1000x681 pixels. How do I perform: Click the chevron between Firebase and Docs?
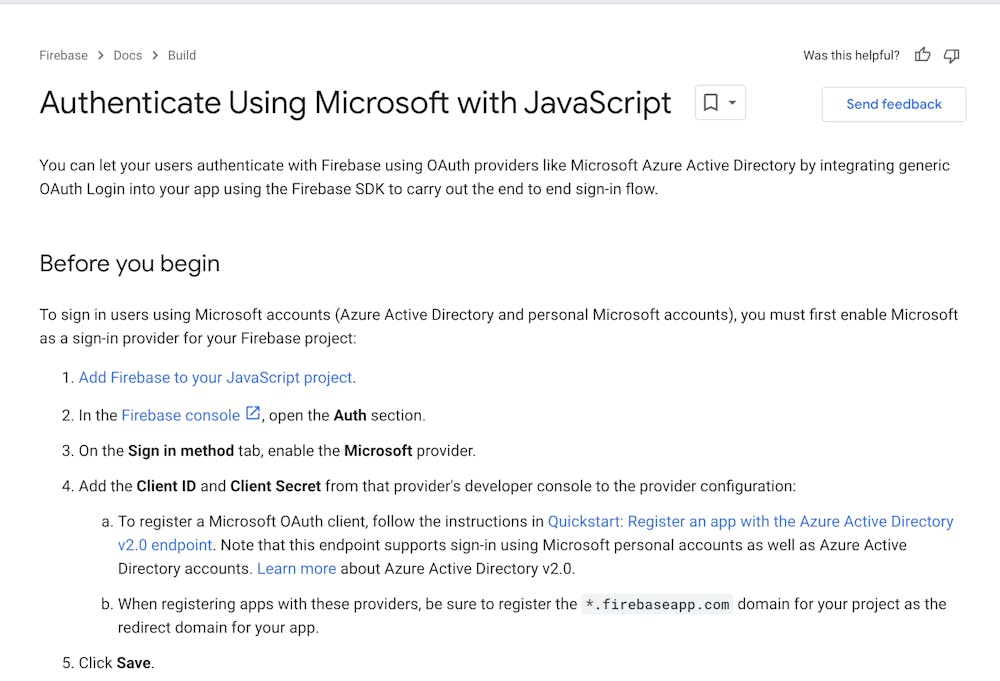[101, 55]
